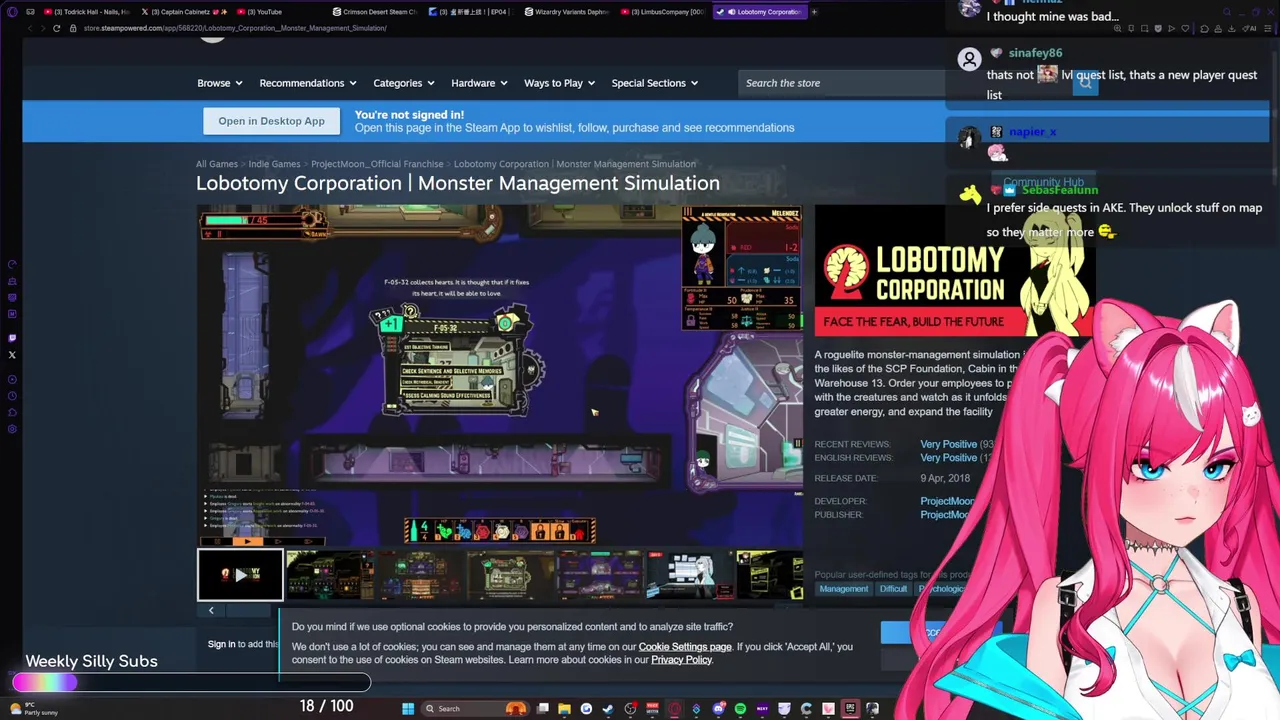Viewport: 1280px width, 720px height.
Task: Click the Weekly Silly Subs progress bar
Action: [191, 683]
